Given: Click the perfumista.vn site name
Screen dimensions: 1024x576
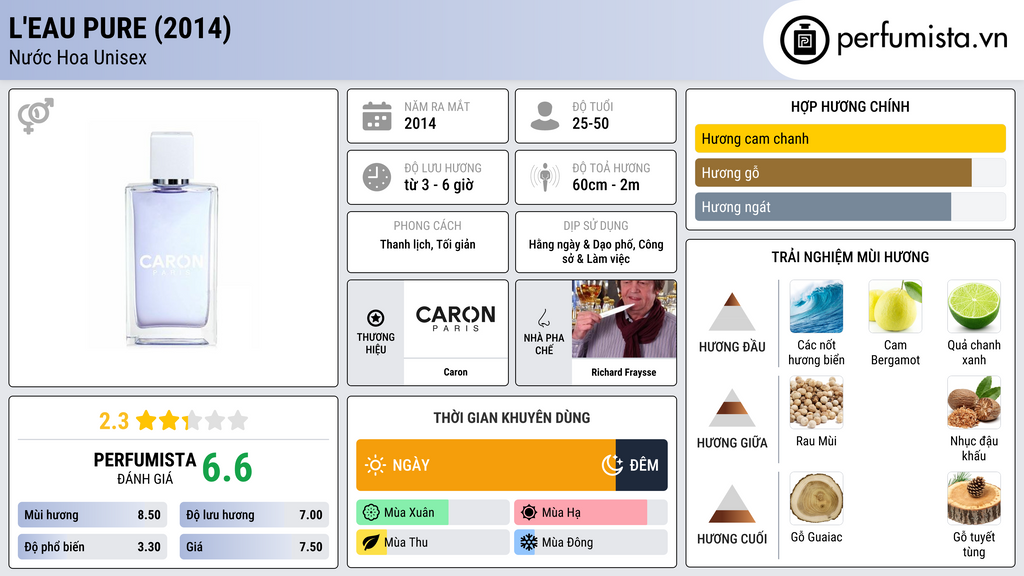Looking at the screenshot, I should tap(922, 38).
